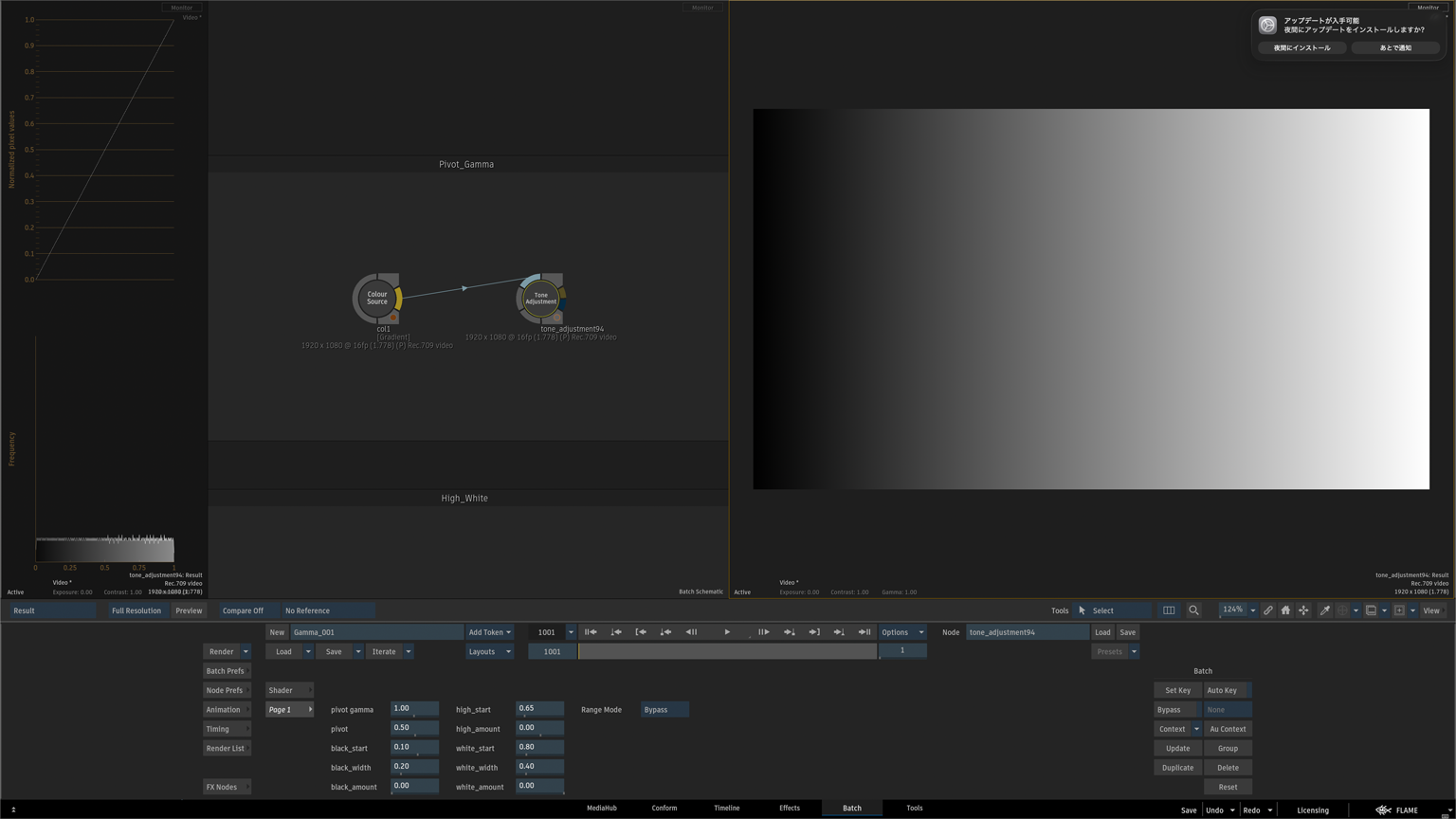The image size is (1456, 819).
Task: Open the Batch Prefs menu
Action: 227,671
